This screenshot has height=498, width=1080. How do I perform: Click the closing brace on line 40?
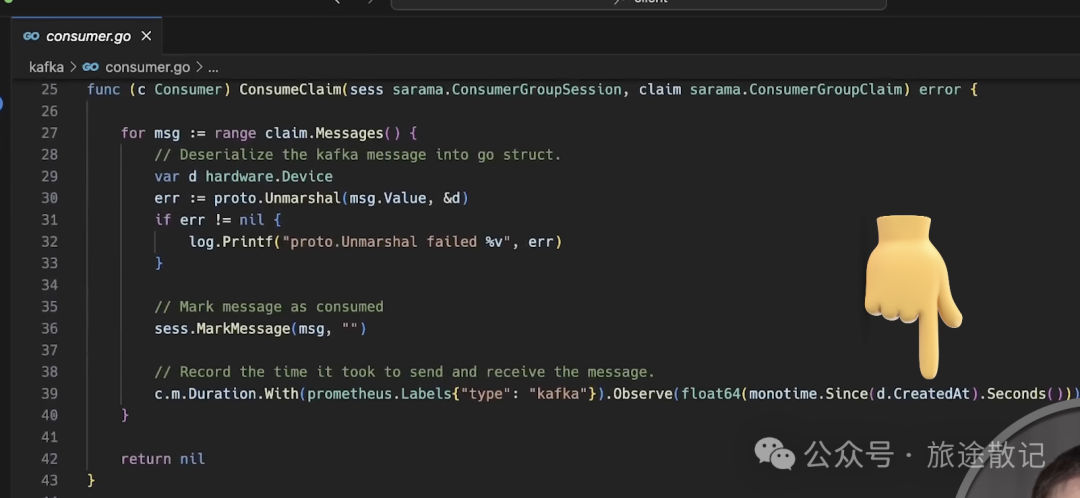pyautogui.click(x=125, y=415)
